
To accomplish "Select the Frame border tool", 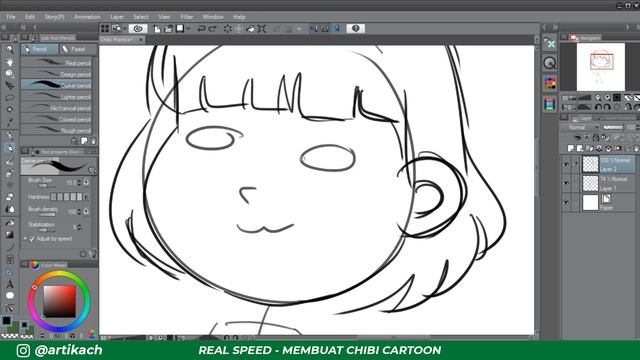I will 10,260.
